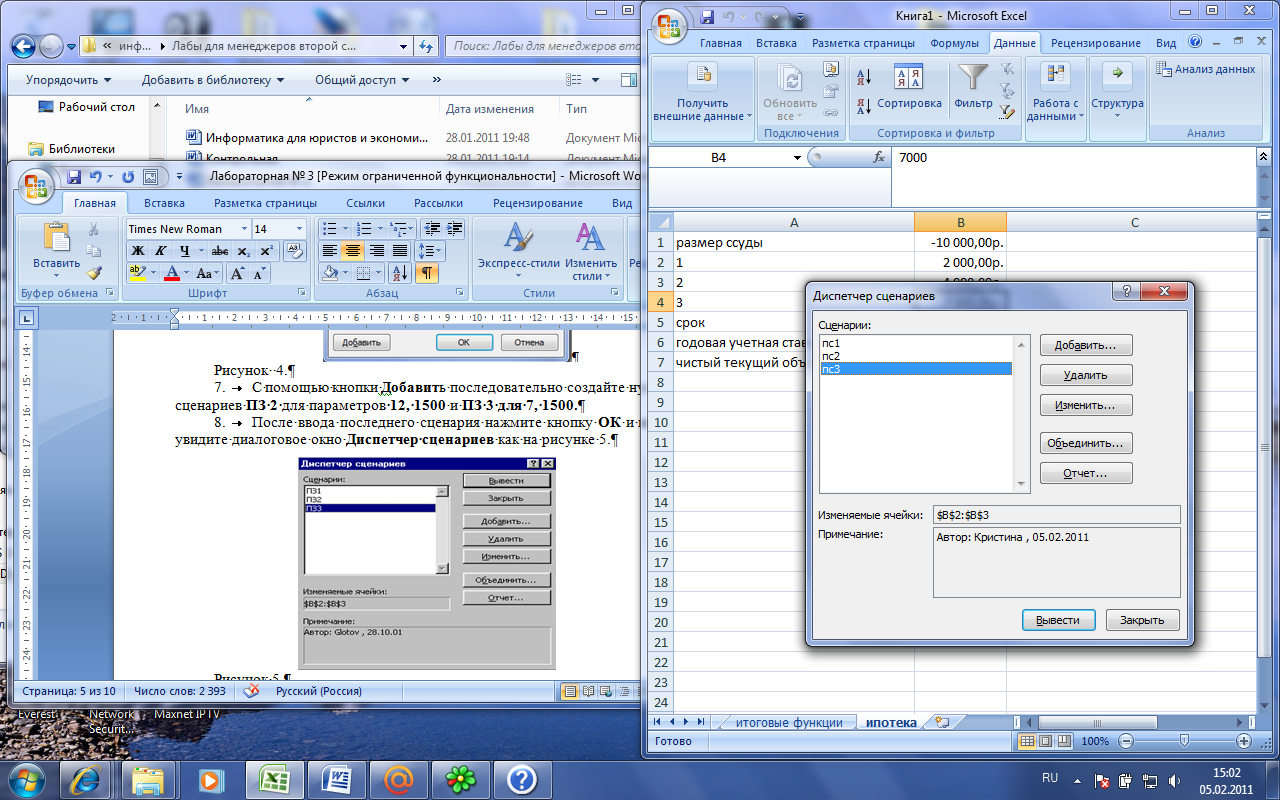Close the scenario manager via 'Закрыть'

[1142, 620]
